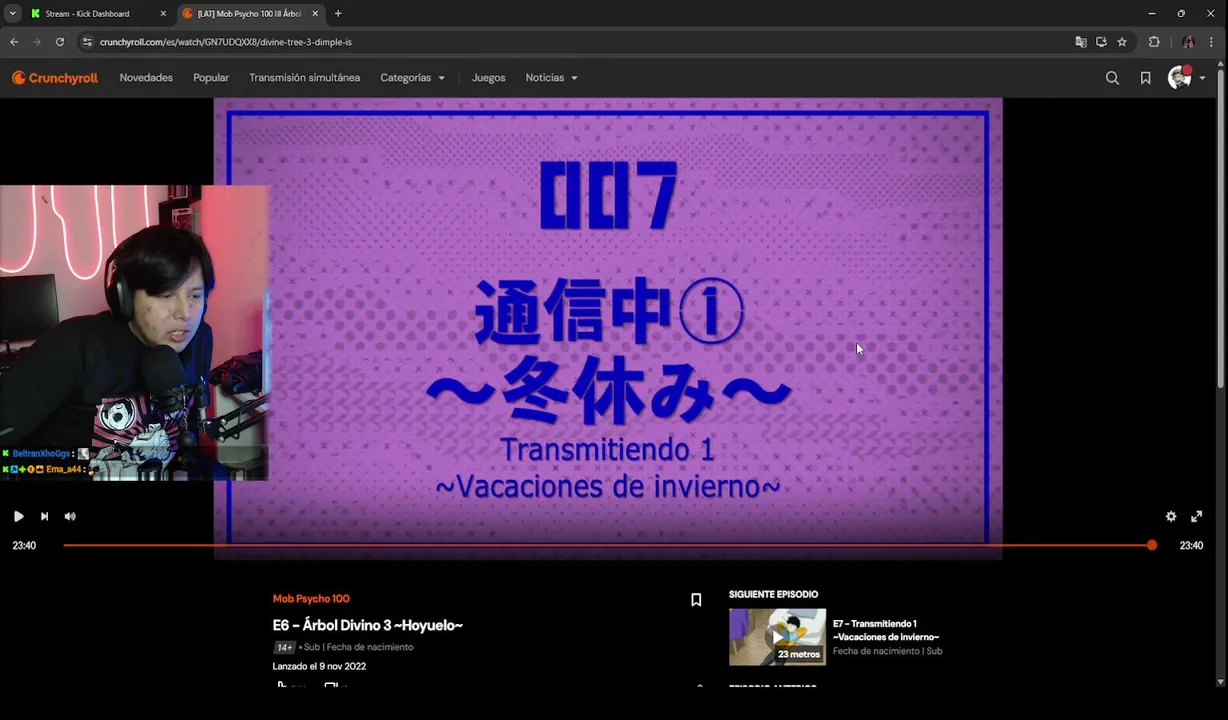This screenshot has height=720, width=1228.
Task: Open the profile avatar menu
Action: (1187, 78)
